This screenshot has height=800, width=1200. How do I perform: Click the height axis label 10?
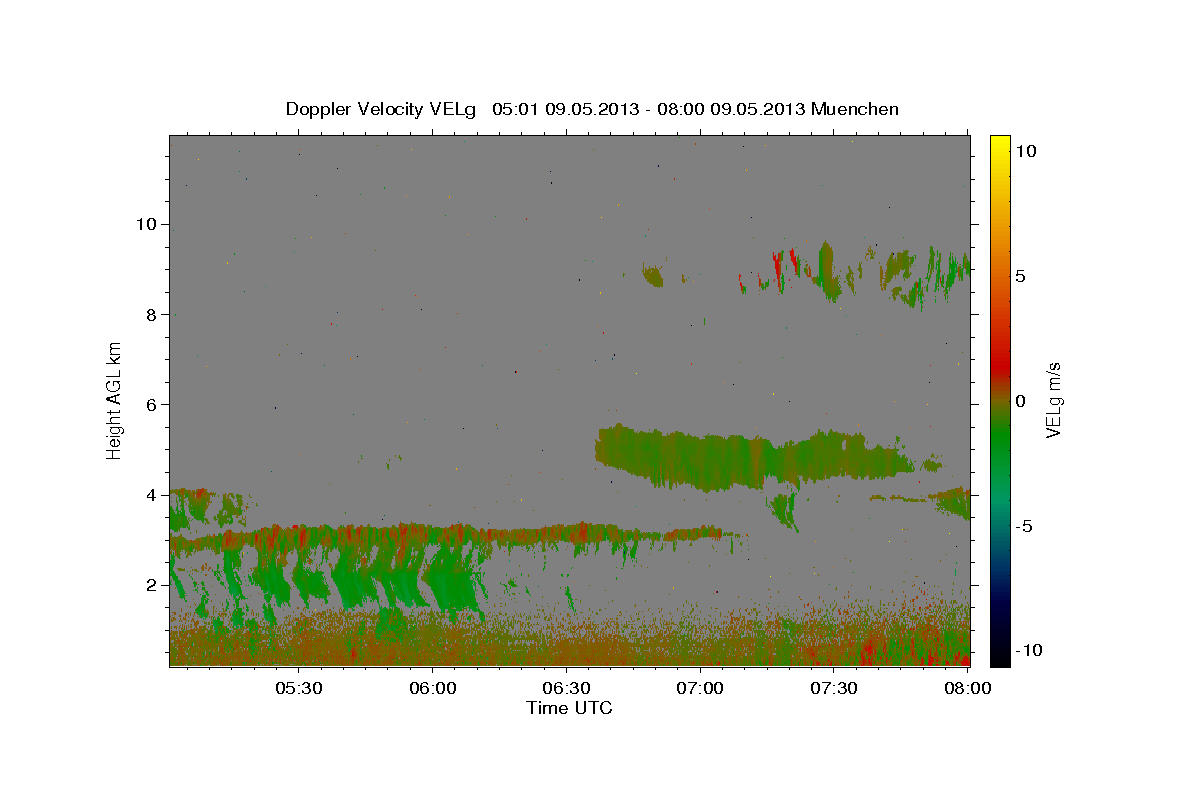pyautogui.click(x=147, y=224)
